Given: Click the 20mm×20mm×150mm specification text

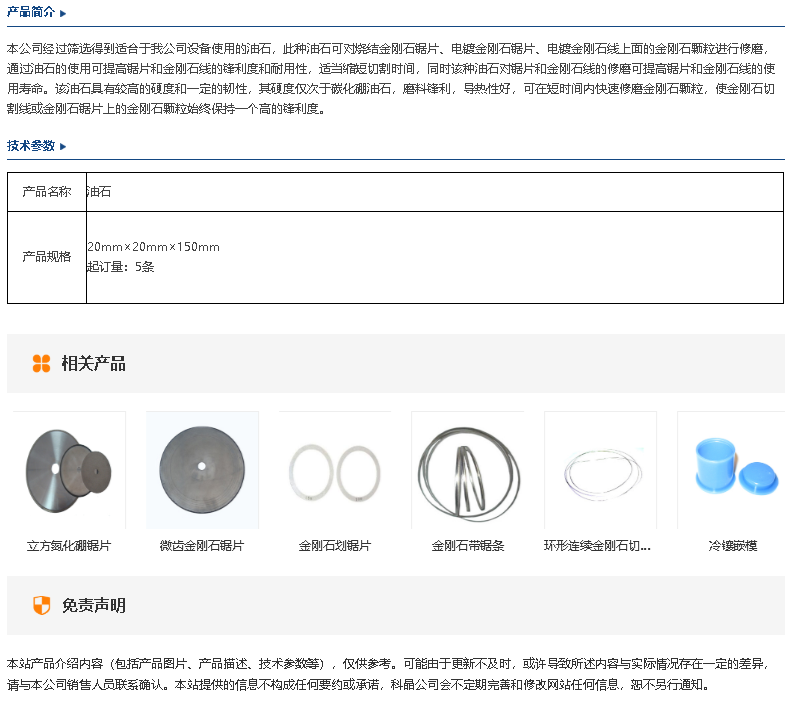Looking at the screenshot, I should click(x=153, y=247).
